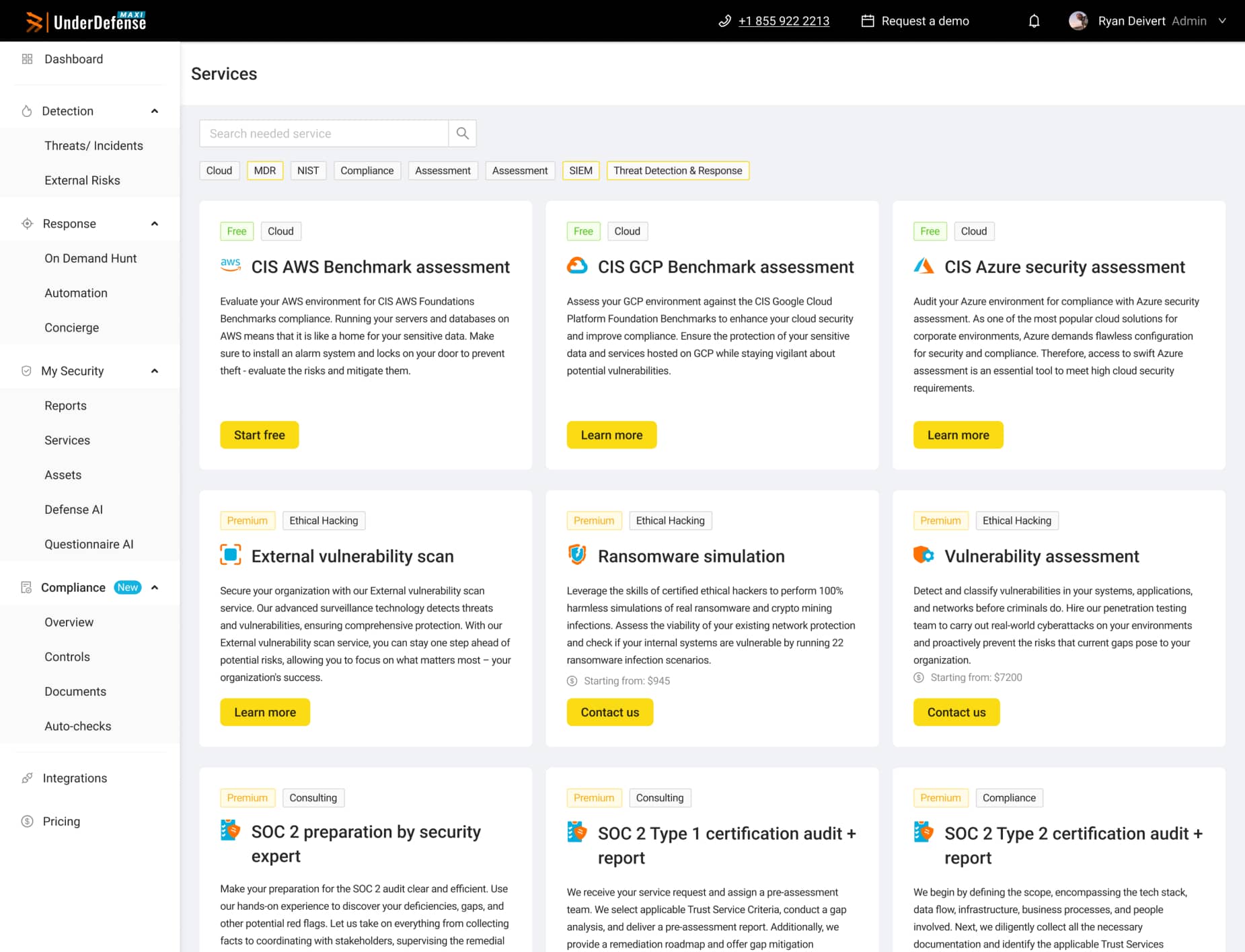Click the SOC 2 Type 1 card icon
Screen dimensions: 1245x952
click(x=577, y=832)
